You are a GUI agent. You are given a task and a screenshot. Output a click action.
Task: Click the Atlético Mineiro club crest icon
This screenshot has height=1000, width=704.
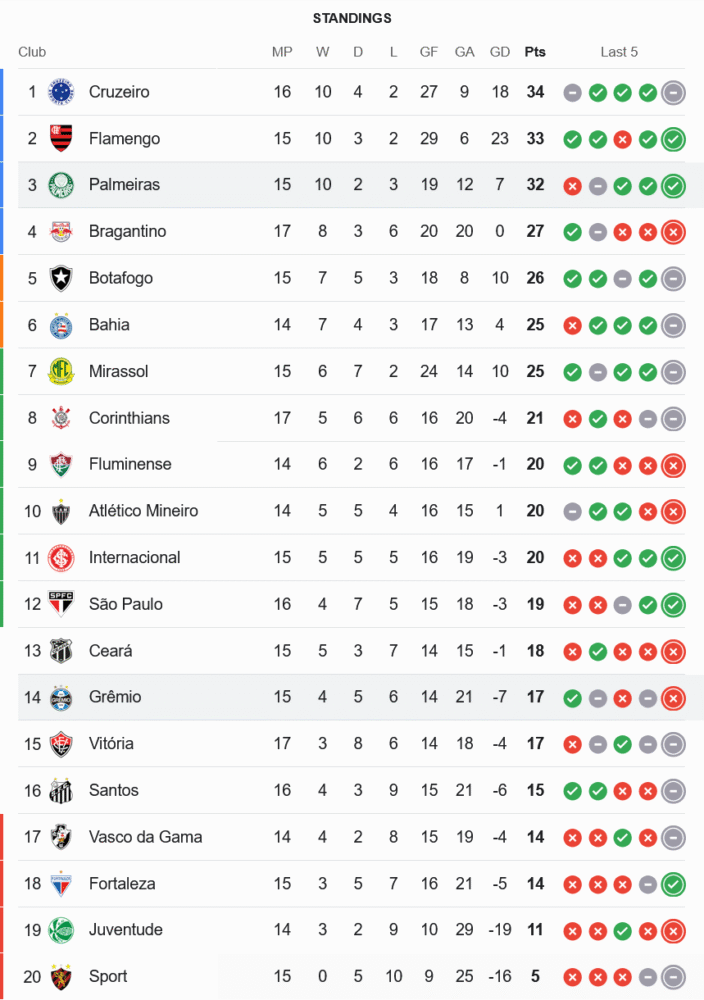(x=62, y=511)
